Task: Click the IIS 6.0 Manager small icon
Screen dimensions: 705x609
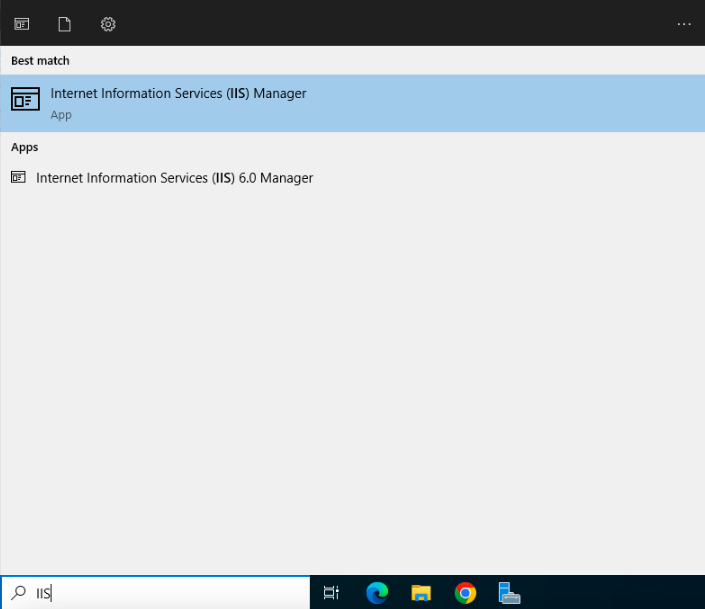Action: 18,177
